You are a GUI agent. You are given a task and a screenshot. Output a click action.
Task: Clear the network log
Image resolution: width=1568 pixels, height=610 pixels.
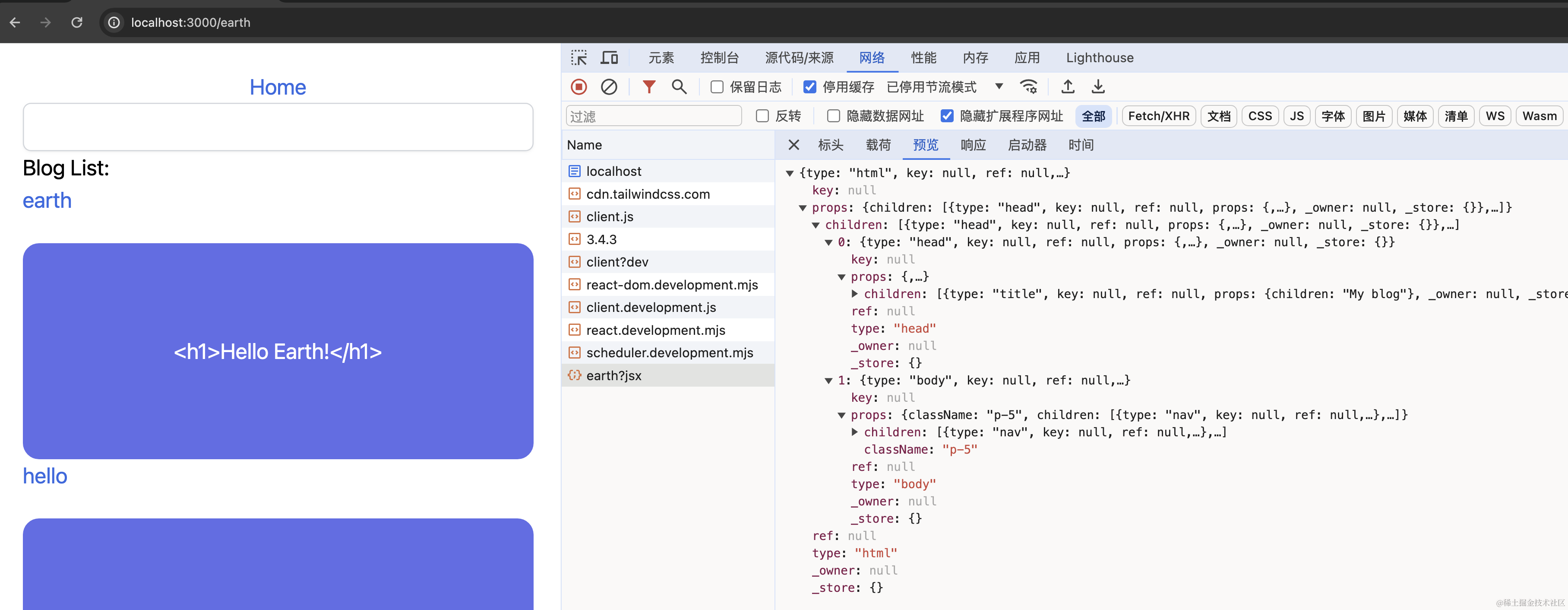point(609,87)
